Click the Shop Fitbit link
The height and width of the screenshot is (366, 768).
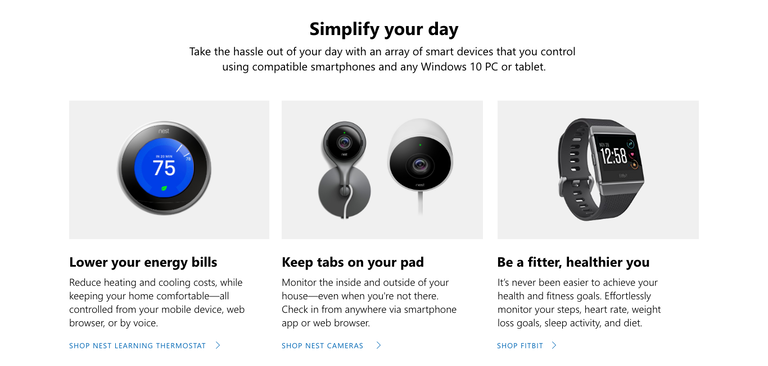coord(520,345)
